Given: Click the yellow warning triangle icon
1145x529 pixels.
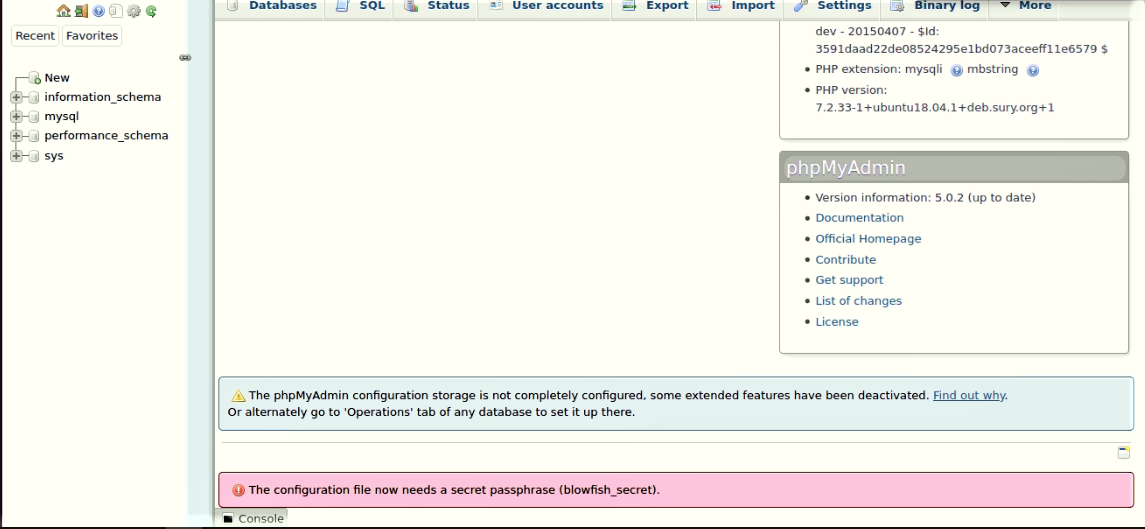Looking at the screenshot, I should pos(238,396).
